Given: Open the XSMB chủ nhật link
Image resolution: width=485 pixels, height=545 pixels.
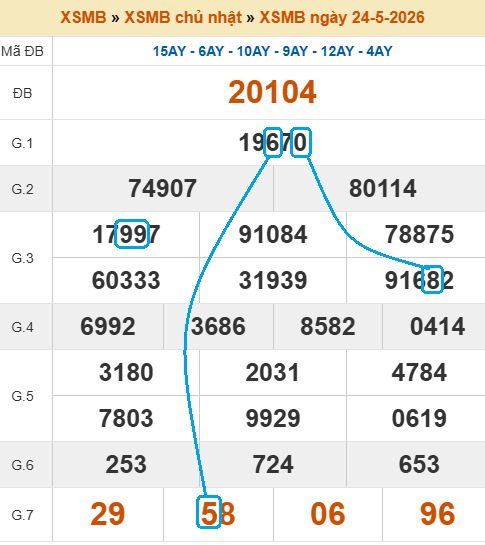Looking at the screenshot, I should (183, 17).
